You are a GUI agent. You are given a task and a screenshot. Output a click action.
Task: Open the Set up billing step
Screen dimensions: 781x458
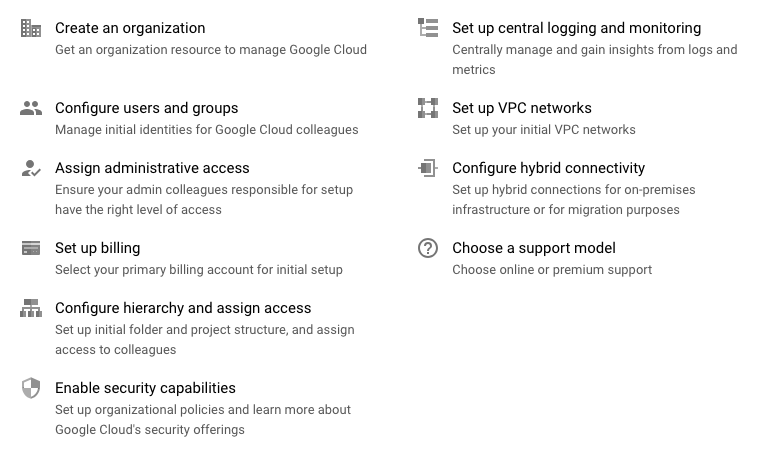pyautogui.click(x=97, y=248)
